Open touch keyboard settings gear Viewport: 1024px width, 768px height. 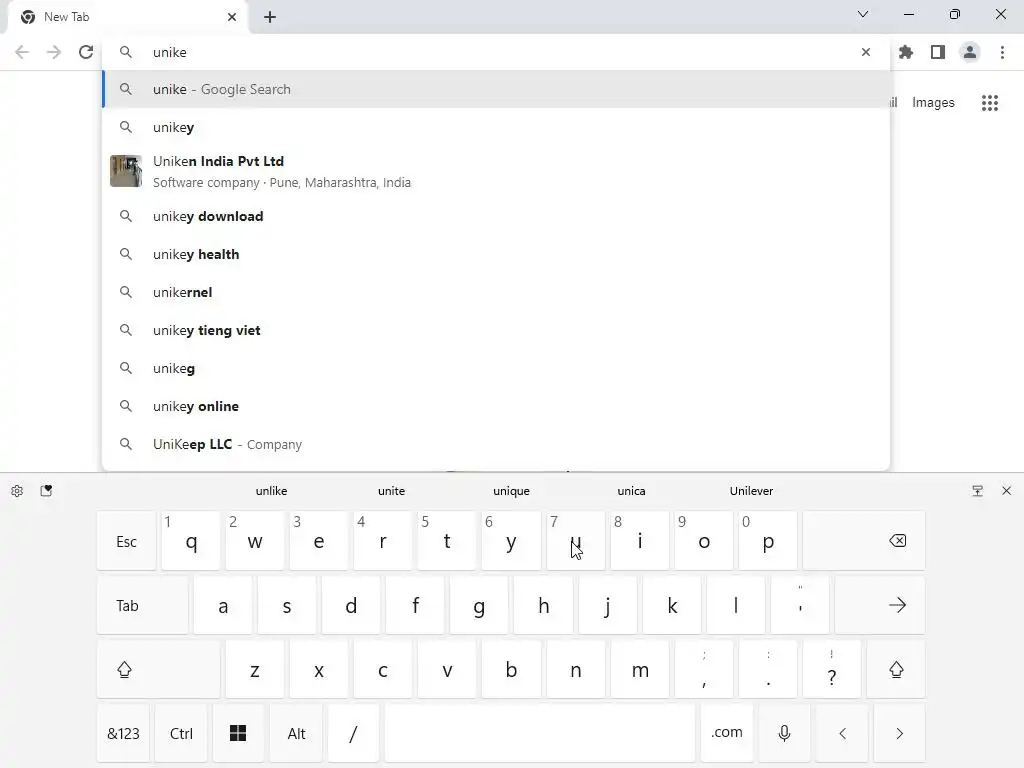pos(17,491)
